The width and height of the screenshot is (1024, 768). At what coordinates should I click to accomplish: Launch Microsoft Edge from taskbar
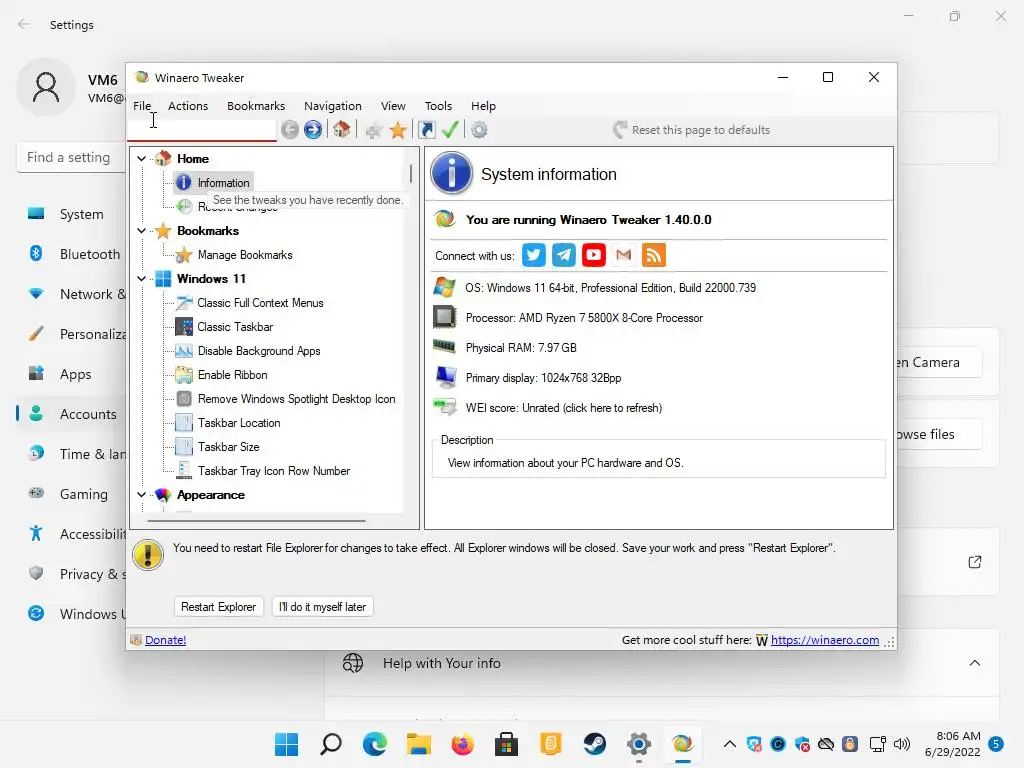(x=375, y=744)
